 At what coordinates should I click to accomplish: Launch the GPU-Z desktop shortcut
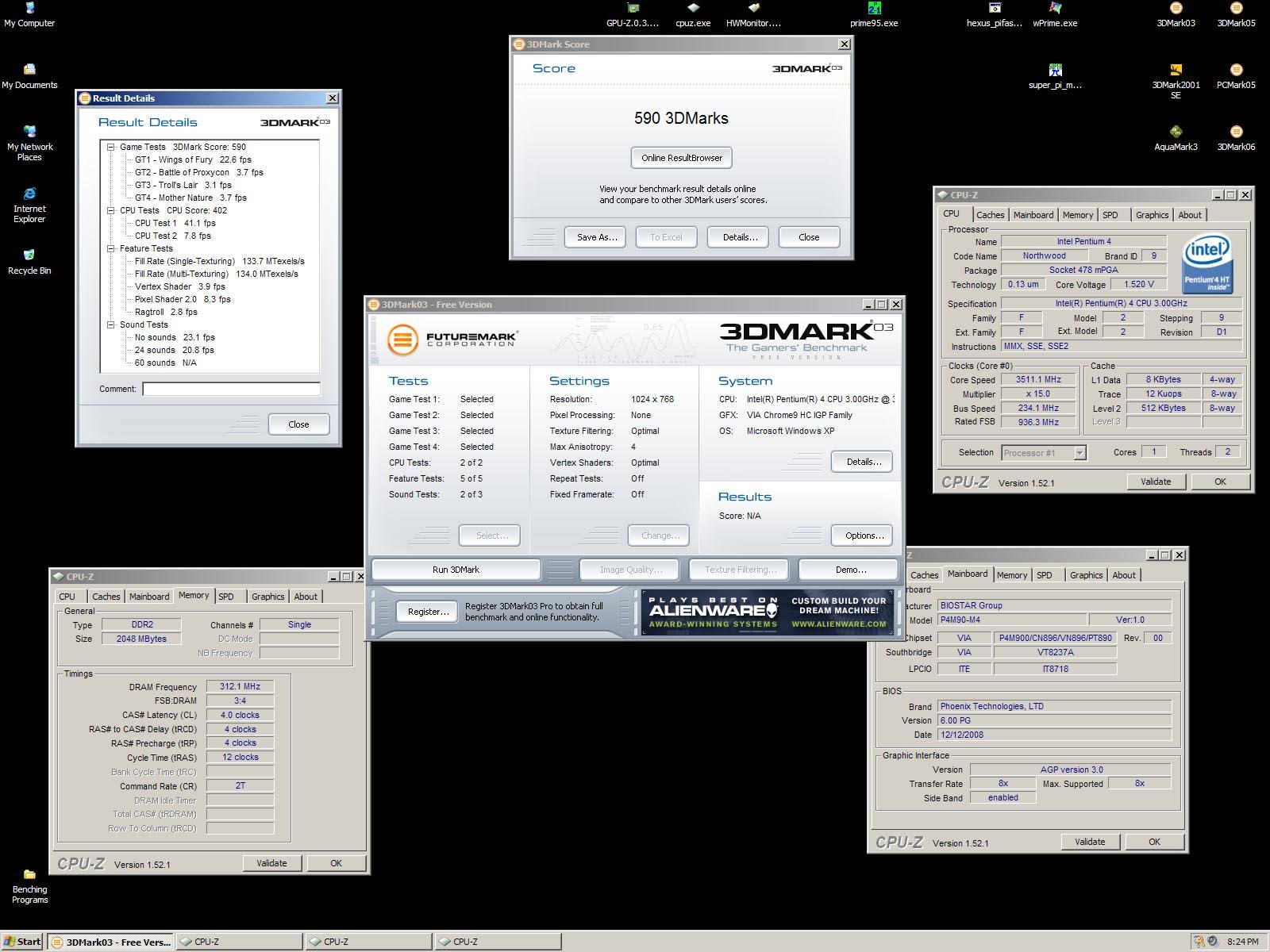633,15
